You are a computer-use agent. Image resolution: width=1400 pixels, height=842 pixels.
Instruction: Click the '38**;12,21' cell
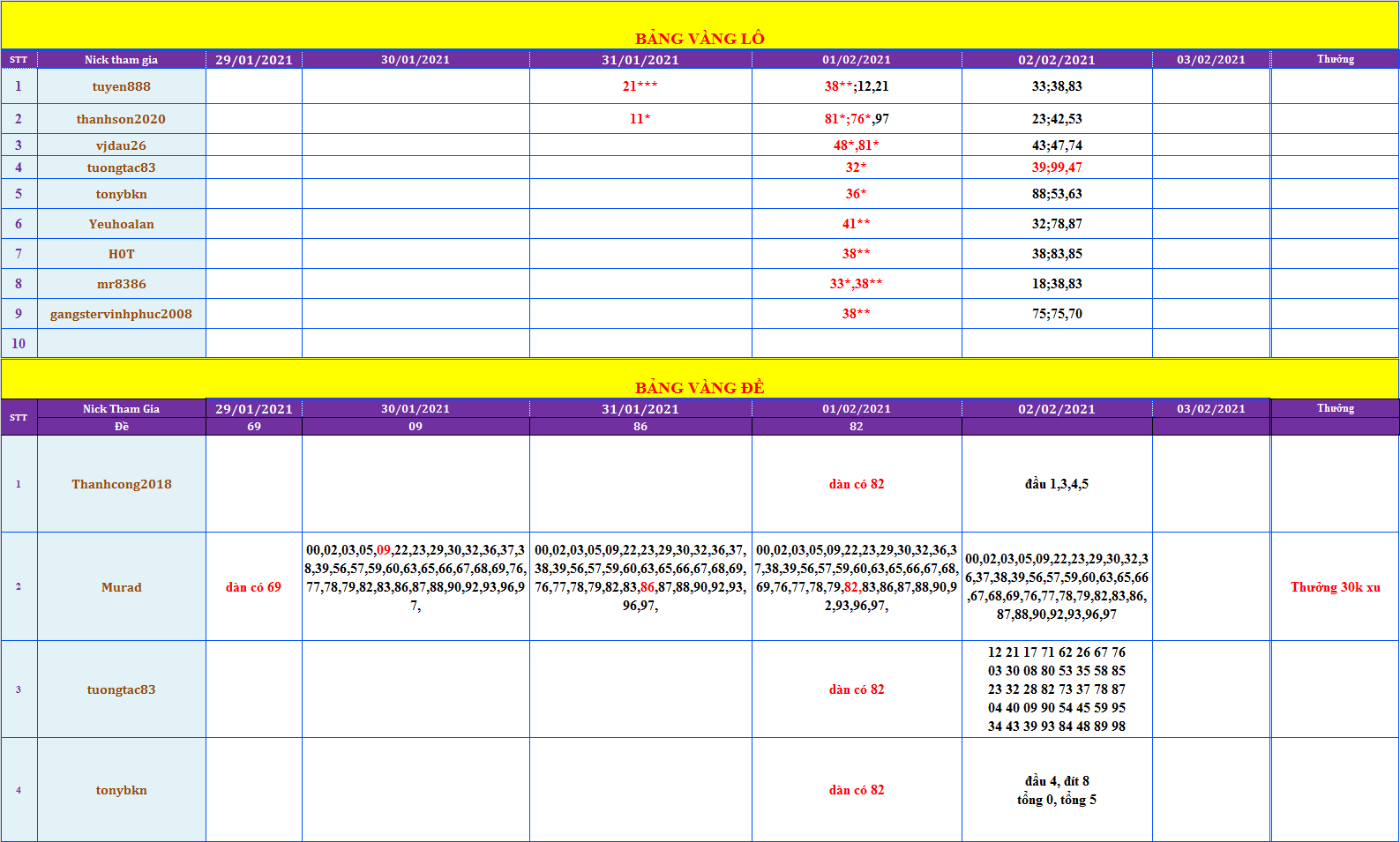tap(857, 86)
